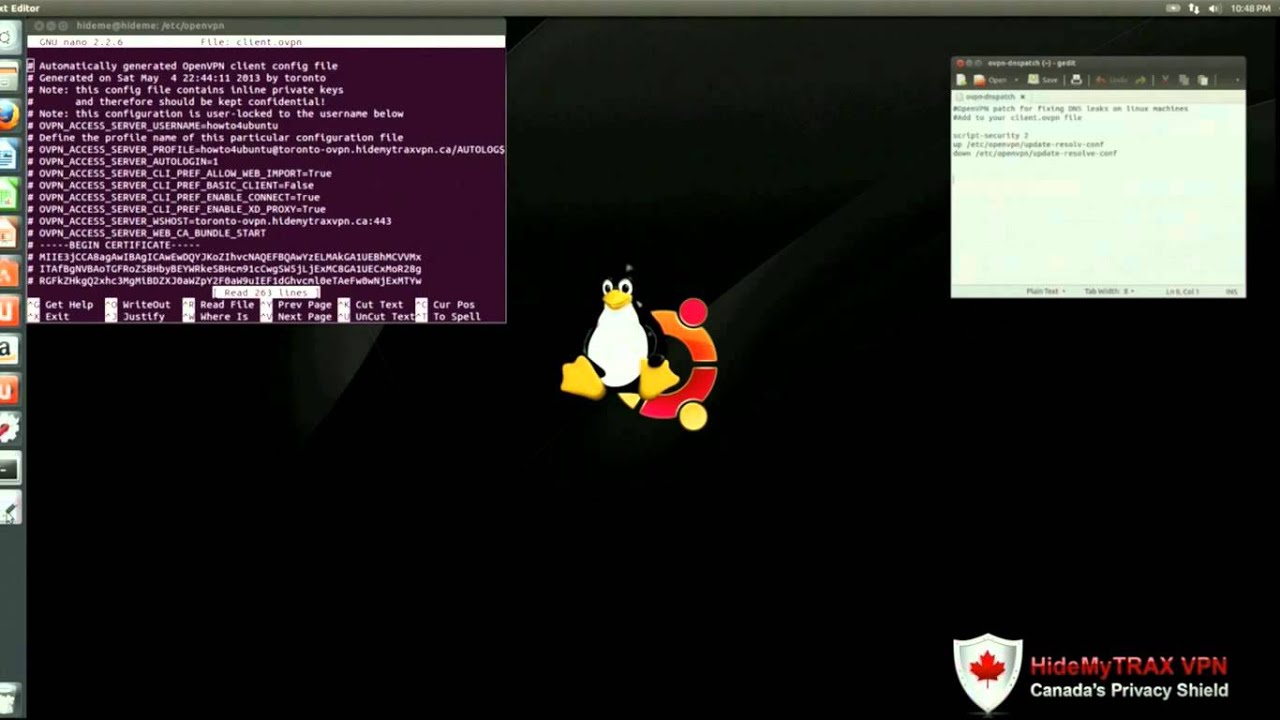Click 'File: client.ovpn' in nano header

coord(251,42)
